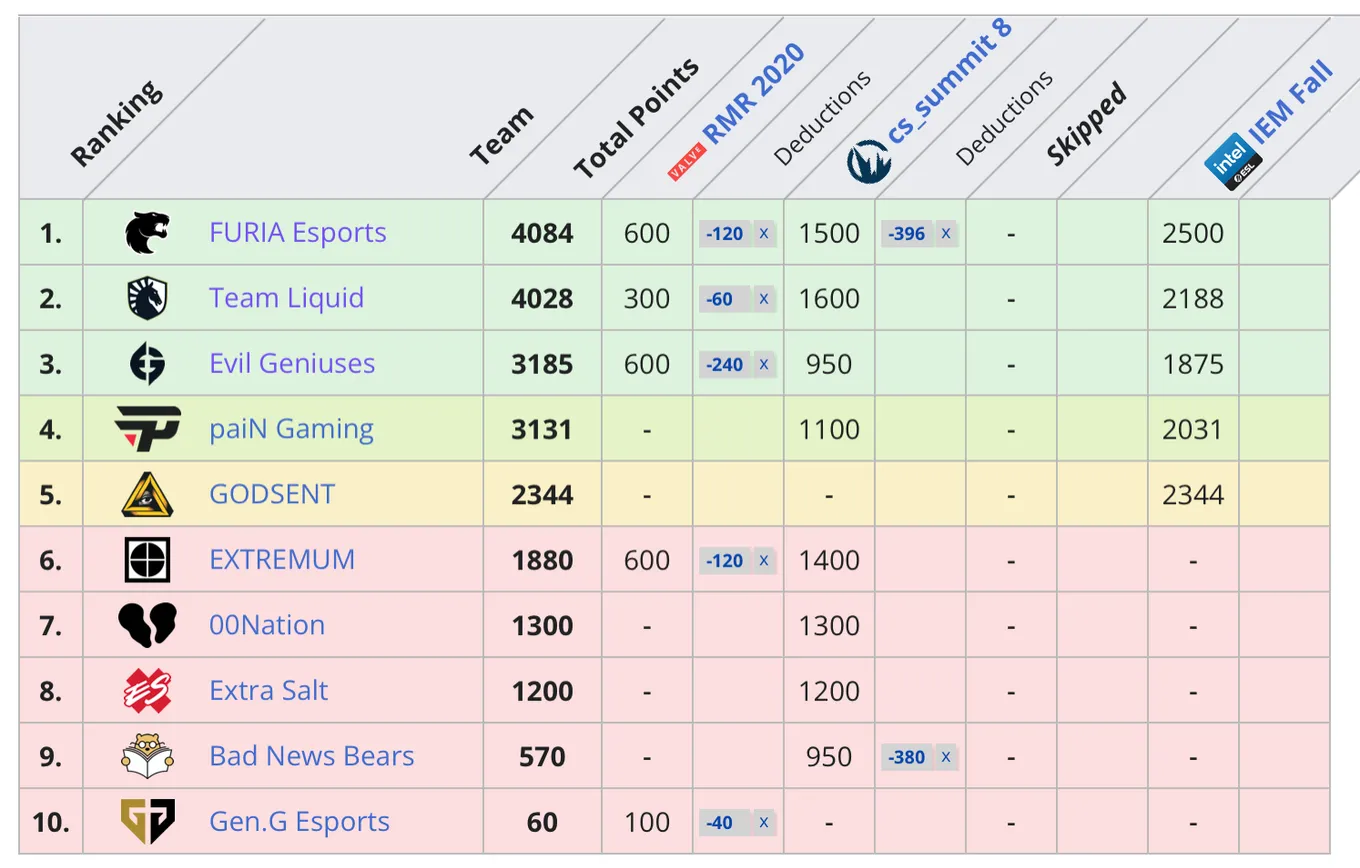1360x868 pixels.
Task: Click the rank number 10.
Action: (51, 822)
